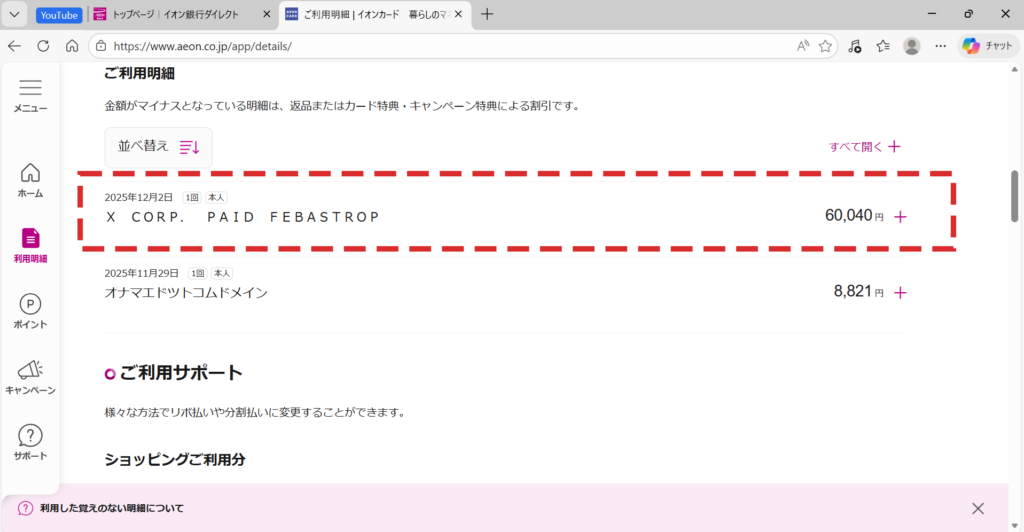Expand the X CORP. 60,040円 entry
The image size is (1024, 532).
(x=900, y=217)
